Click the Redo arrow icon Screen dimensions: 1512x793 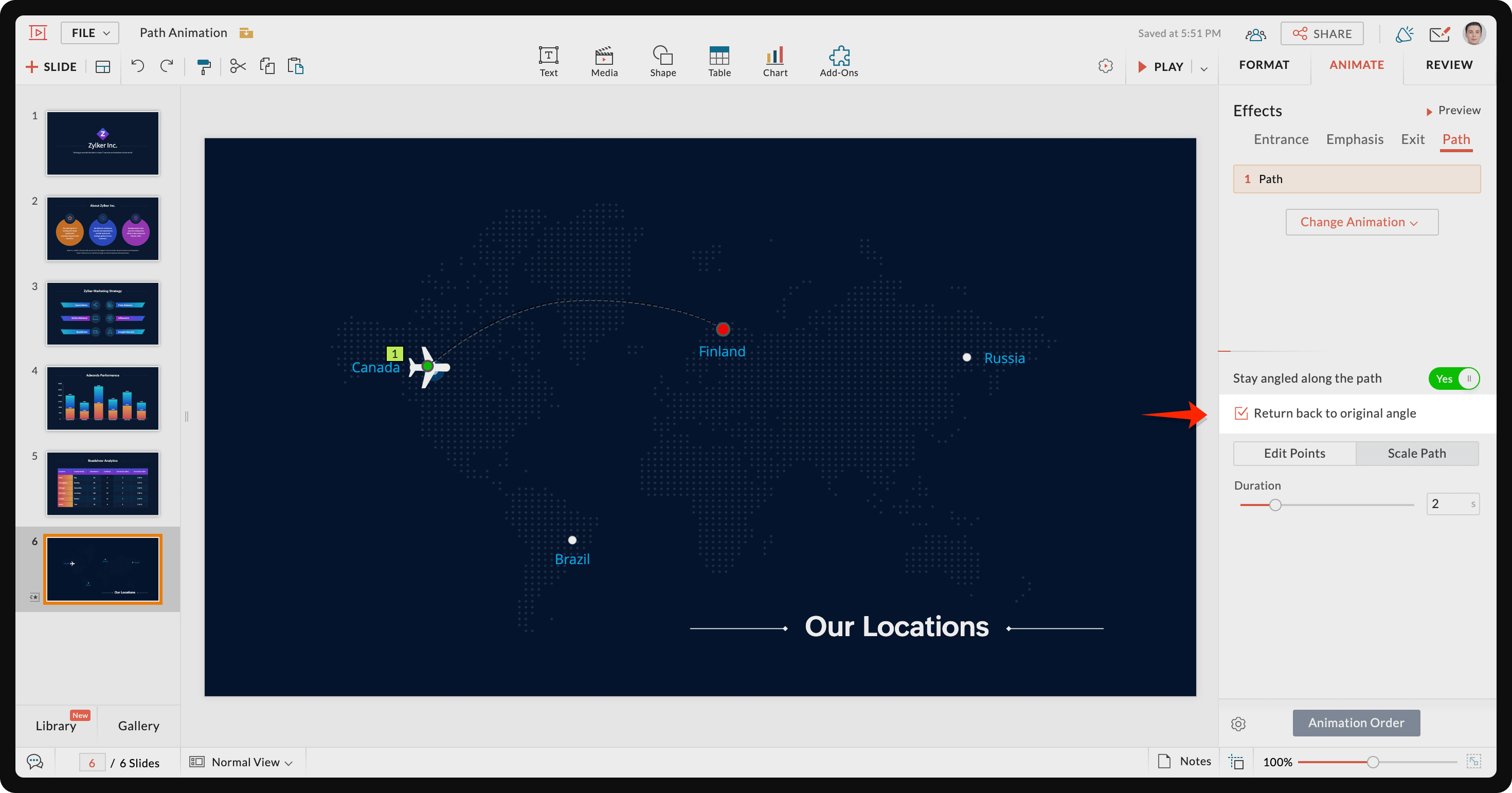pyautogui.click(x=167, y=66)
